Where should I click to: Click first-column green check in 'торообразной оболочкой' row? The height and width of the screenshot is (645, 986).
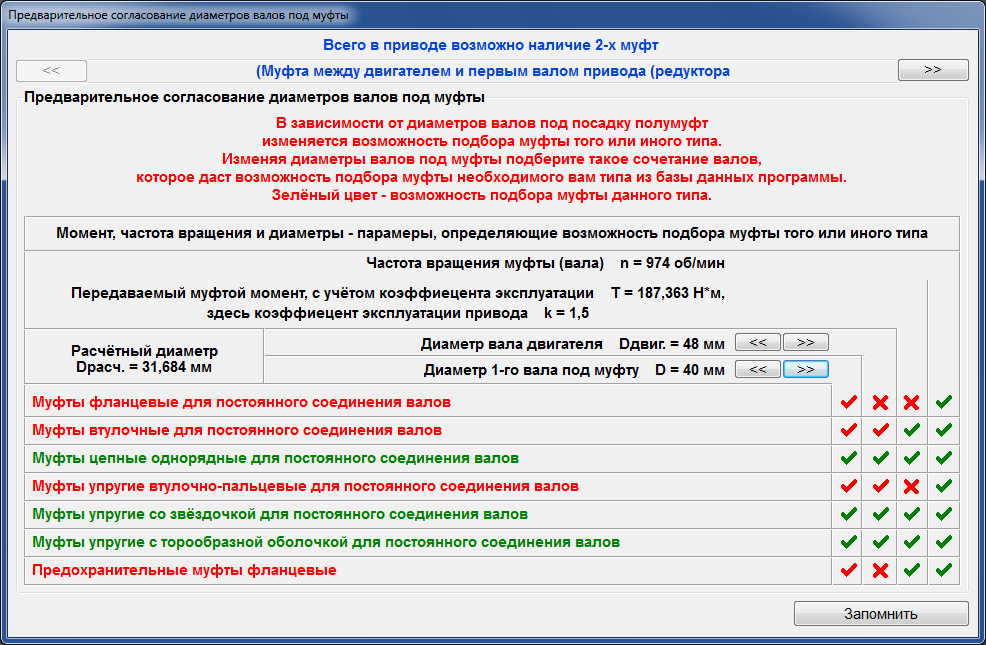849,542
